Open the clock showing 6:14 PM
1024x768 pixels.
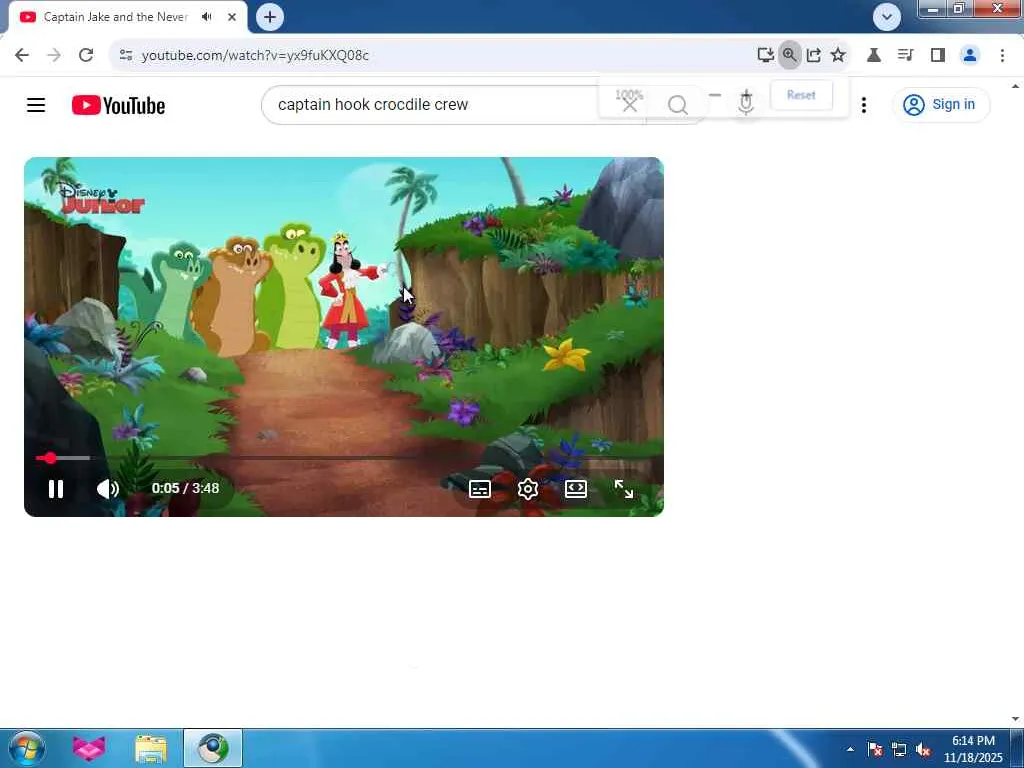point(973,749)
